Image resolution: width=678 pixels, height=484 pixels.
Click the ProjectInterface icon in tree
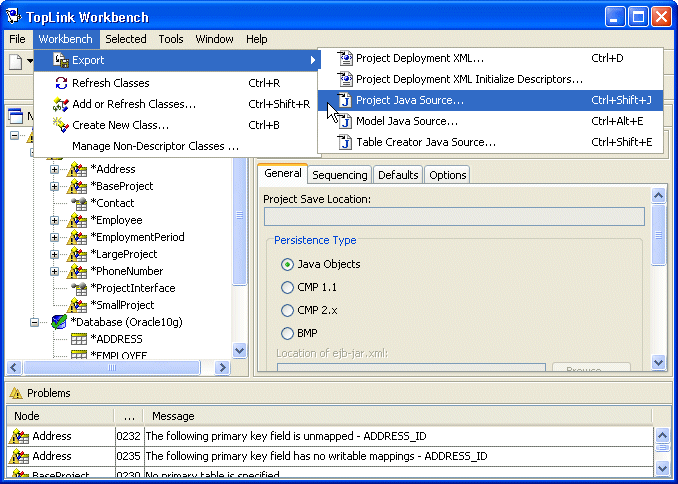(79, 288)
